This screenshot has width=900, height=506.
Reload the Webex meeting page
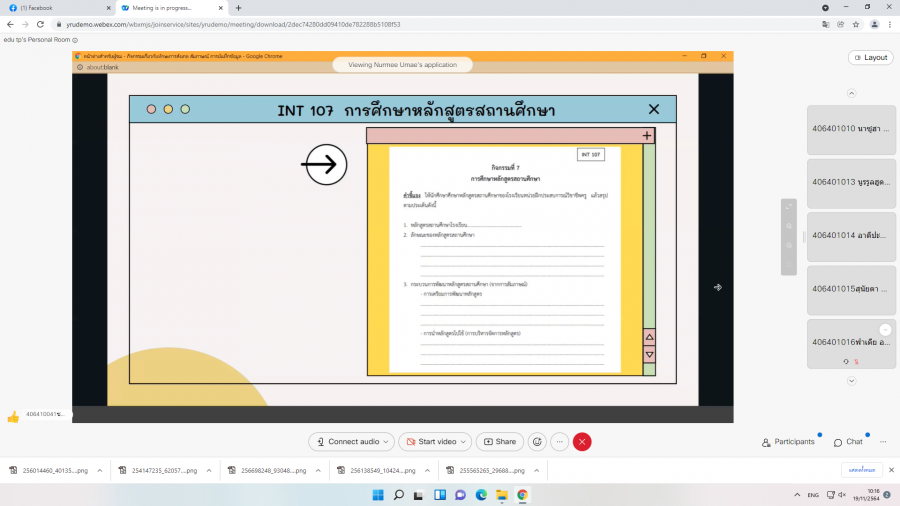[40, 24]
